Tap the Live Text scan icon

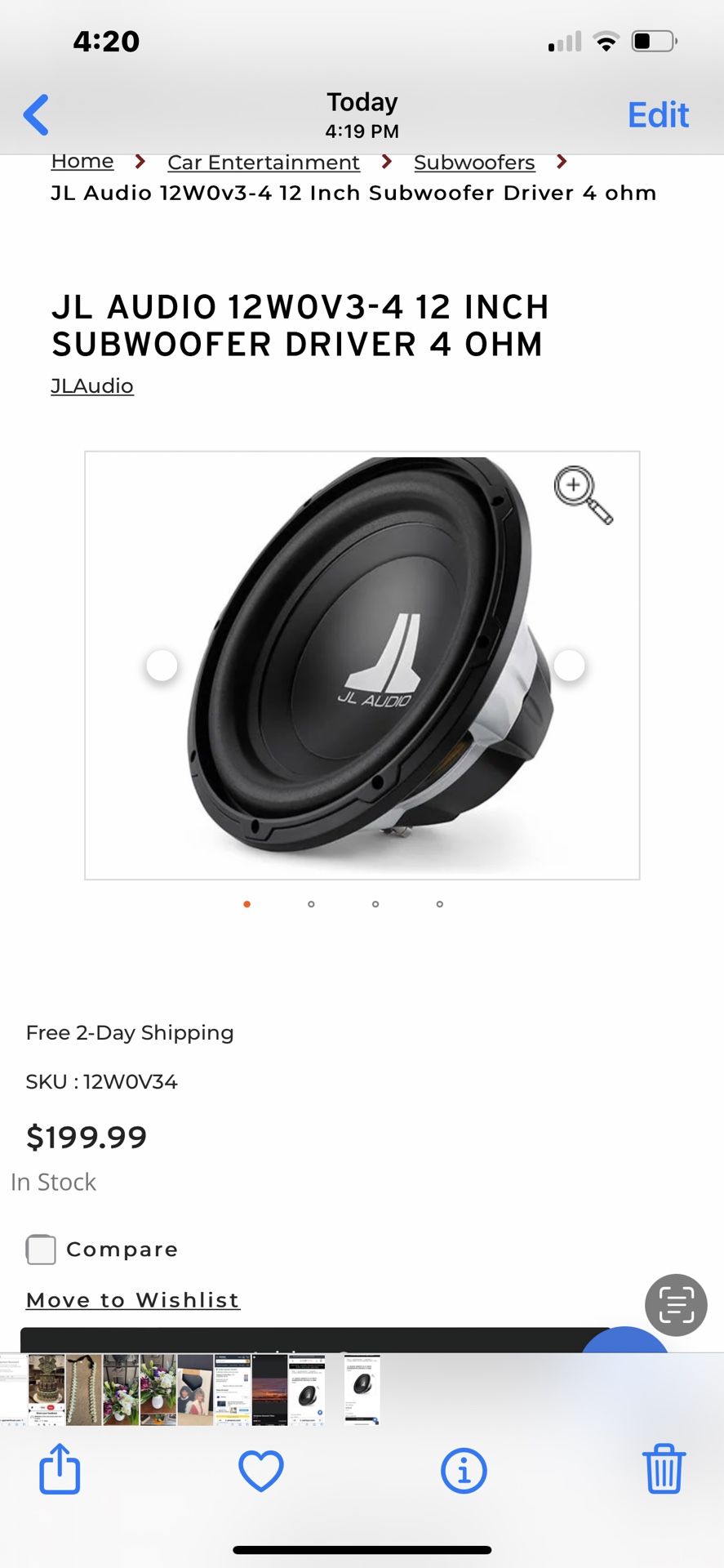676,1304
